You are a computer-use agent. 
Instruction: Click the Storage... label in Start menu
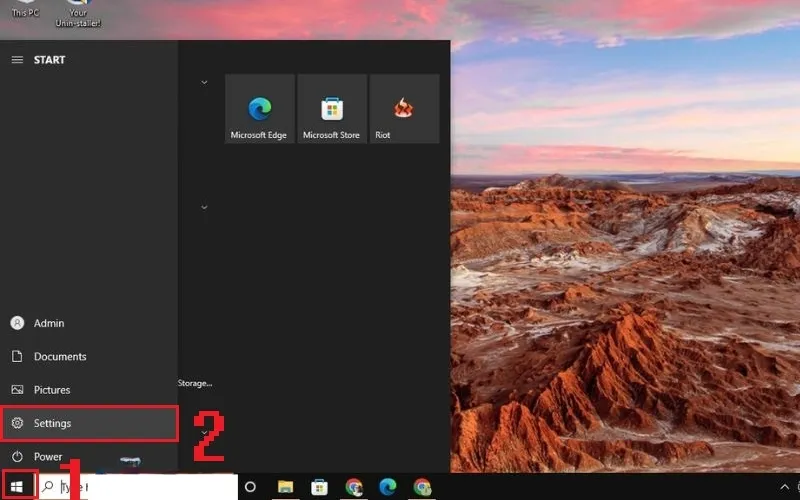pos(195,383)
